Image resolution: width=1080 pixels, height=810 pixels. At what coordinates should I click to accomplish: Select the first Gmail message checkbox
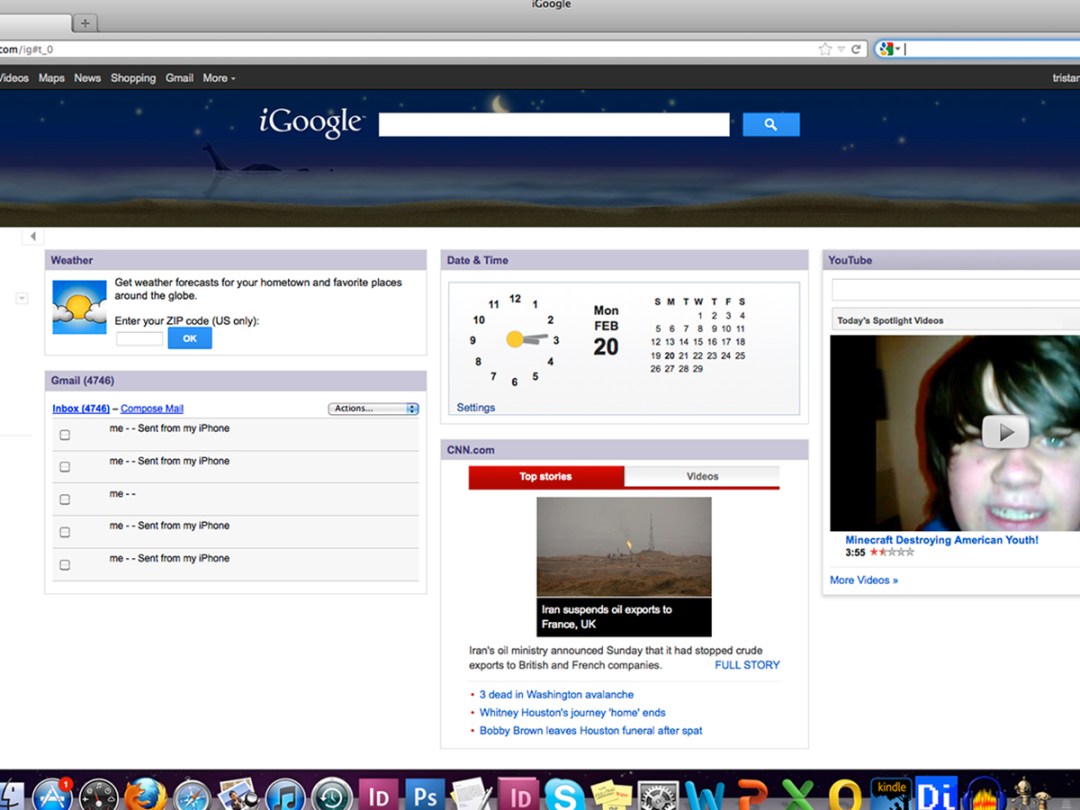pos(65,435)
